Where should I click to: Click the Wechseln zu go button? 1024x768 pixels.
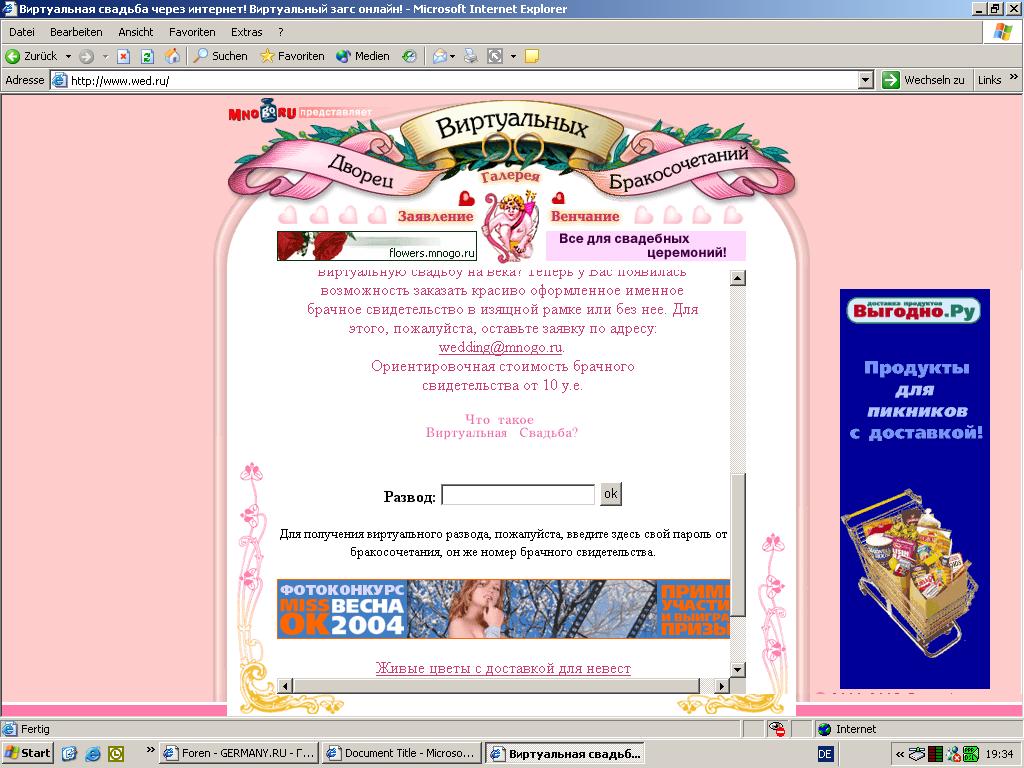click(x=923, y=80)
